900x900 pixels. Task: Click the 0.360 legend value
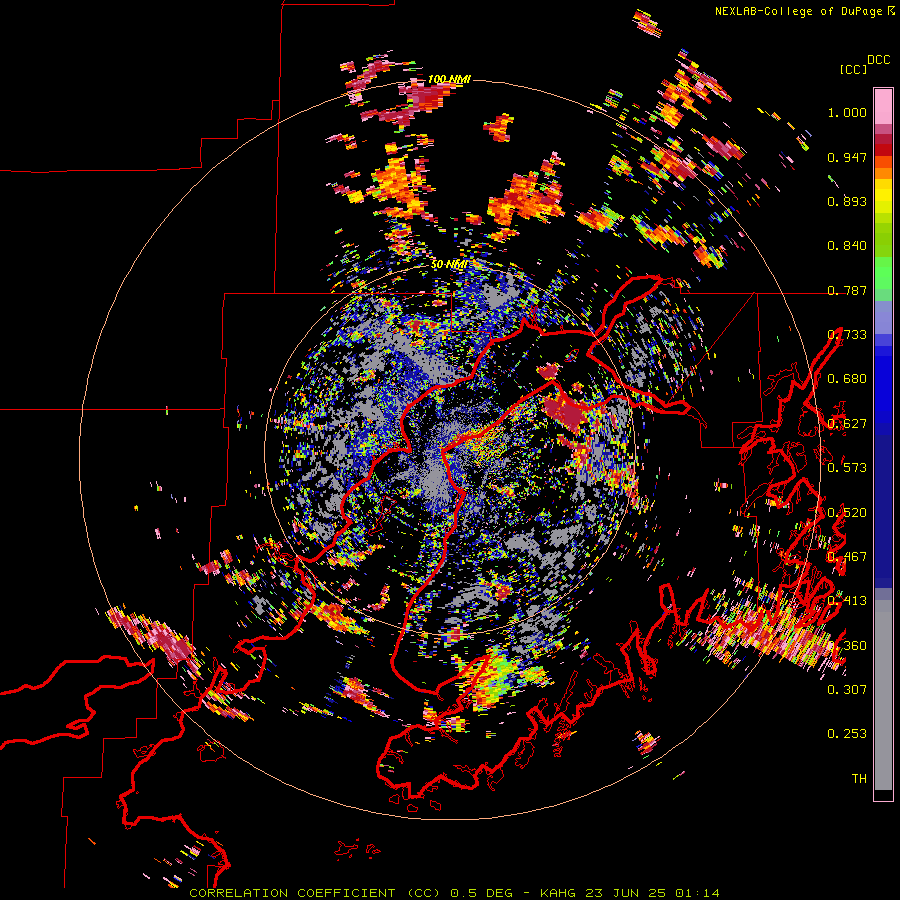pyautogui.click(x=847, y=645)
